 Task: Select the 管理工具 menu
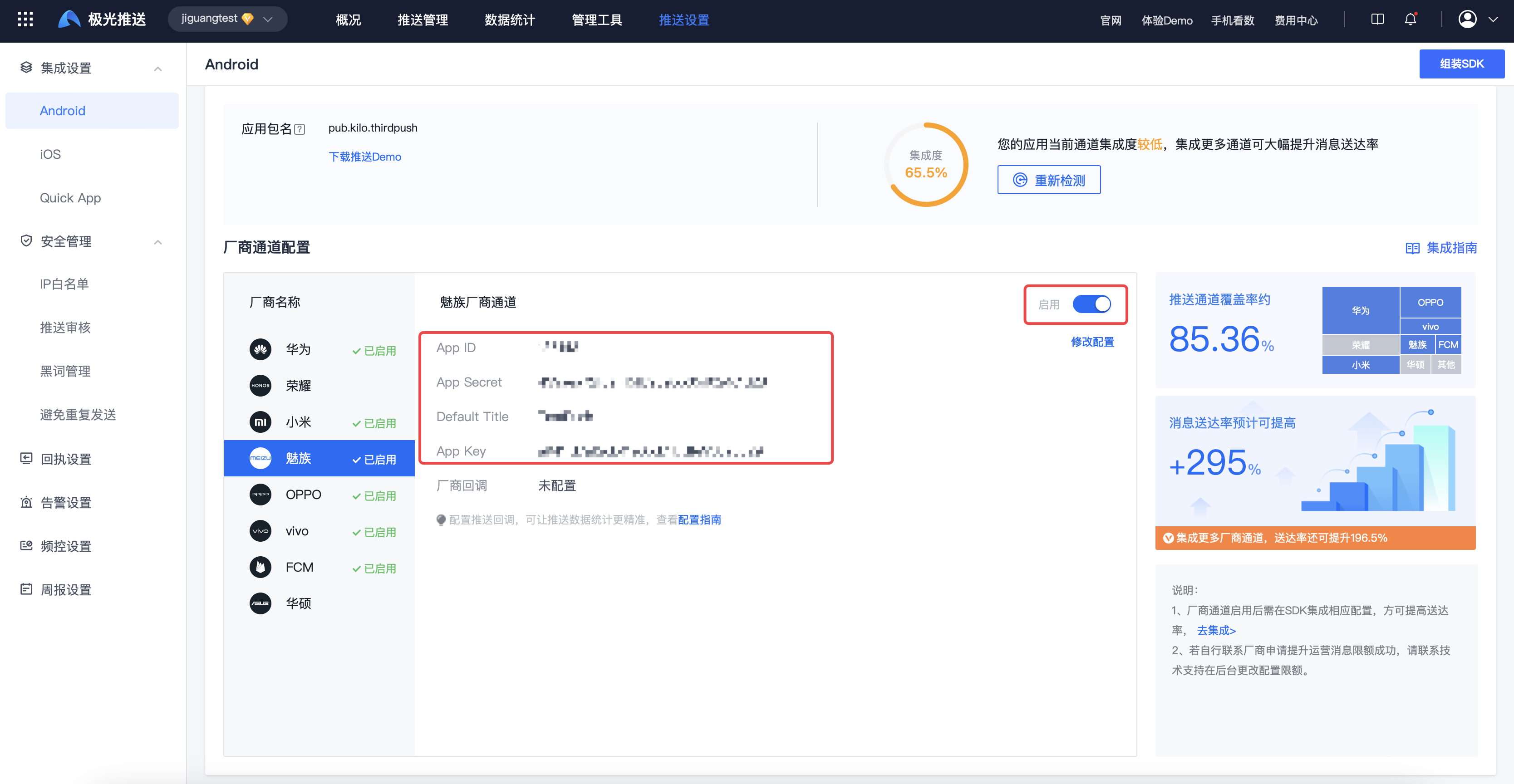pos(596,20)
